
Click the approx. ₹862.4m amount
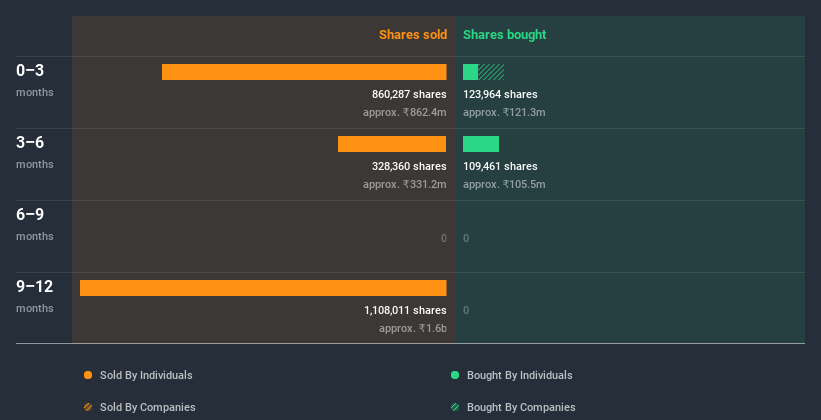pyautogui.click(x=405, y=112)
